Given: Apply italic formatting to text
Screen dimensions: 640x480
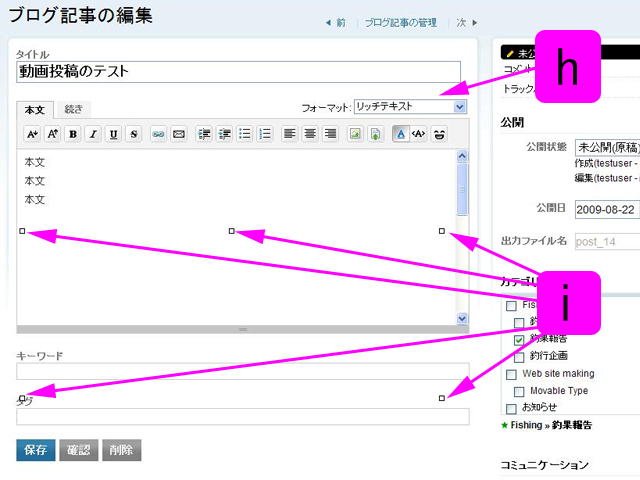Looking at the screenshot, I should (93, 133).
